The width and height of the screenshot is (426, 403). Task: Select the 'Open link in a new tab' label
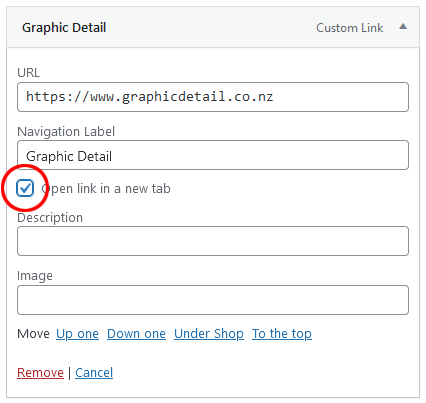pos(106,189)
